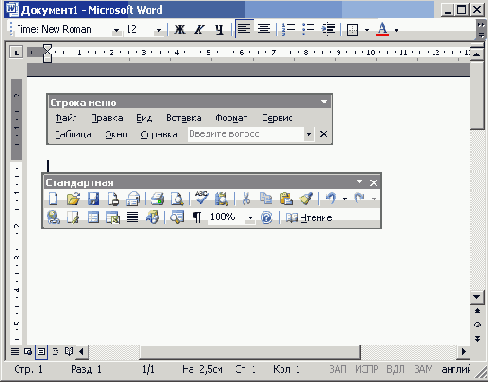The image size is (488, 382).
Task: Toggle underline Ч formatting
Action: point(219,30)
